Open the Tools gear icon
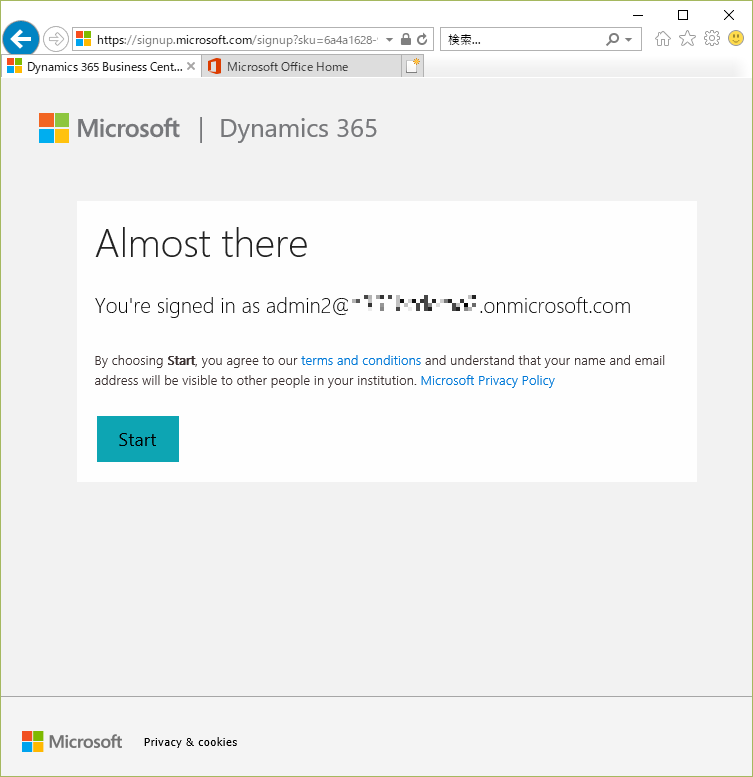753x777 pixels. (712, 38)
